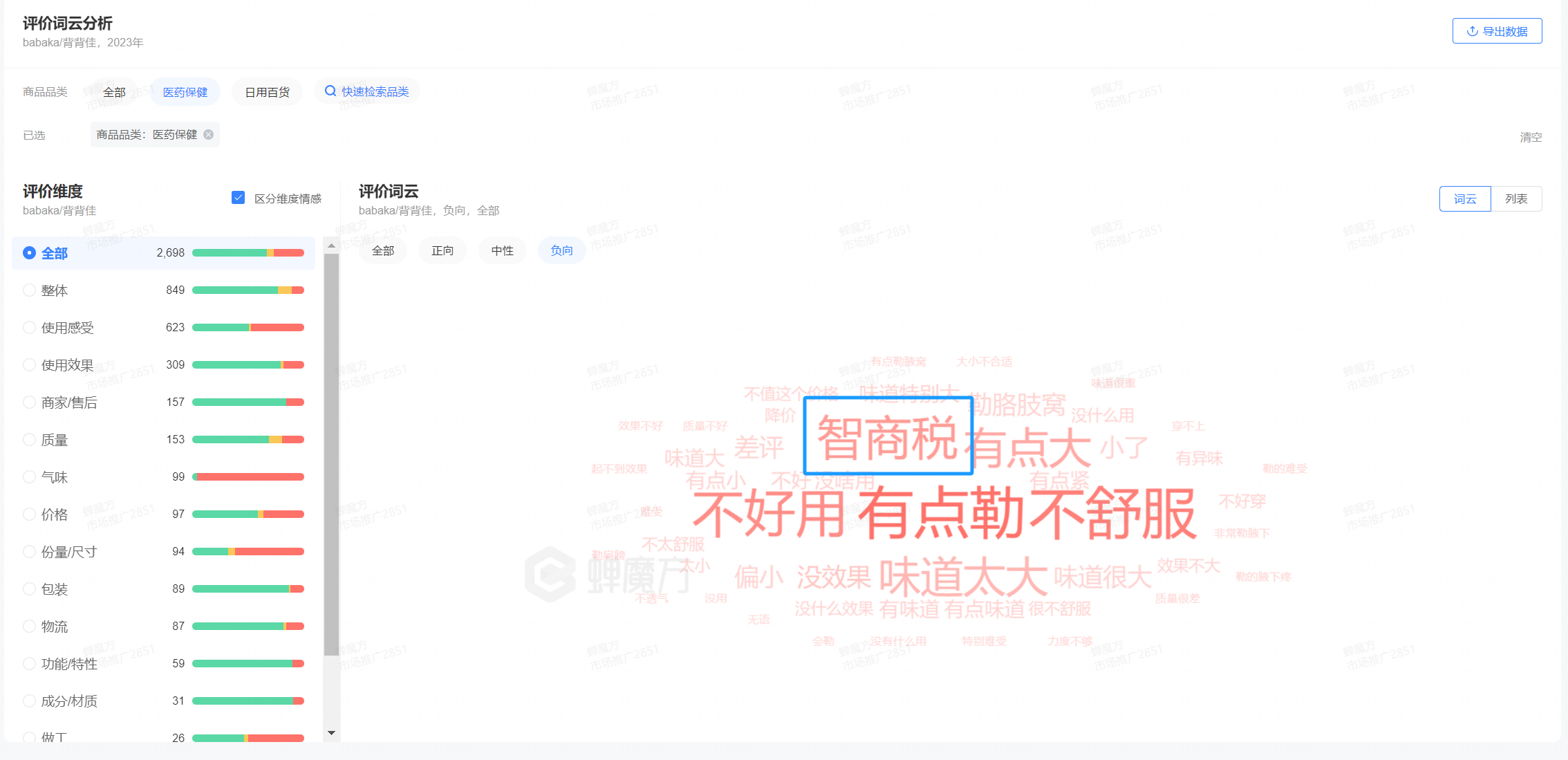Screen dimensions: 1568x760
Task: Select 日用百货 product category
Action: click(268, 92)
